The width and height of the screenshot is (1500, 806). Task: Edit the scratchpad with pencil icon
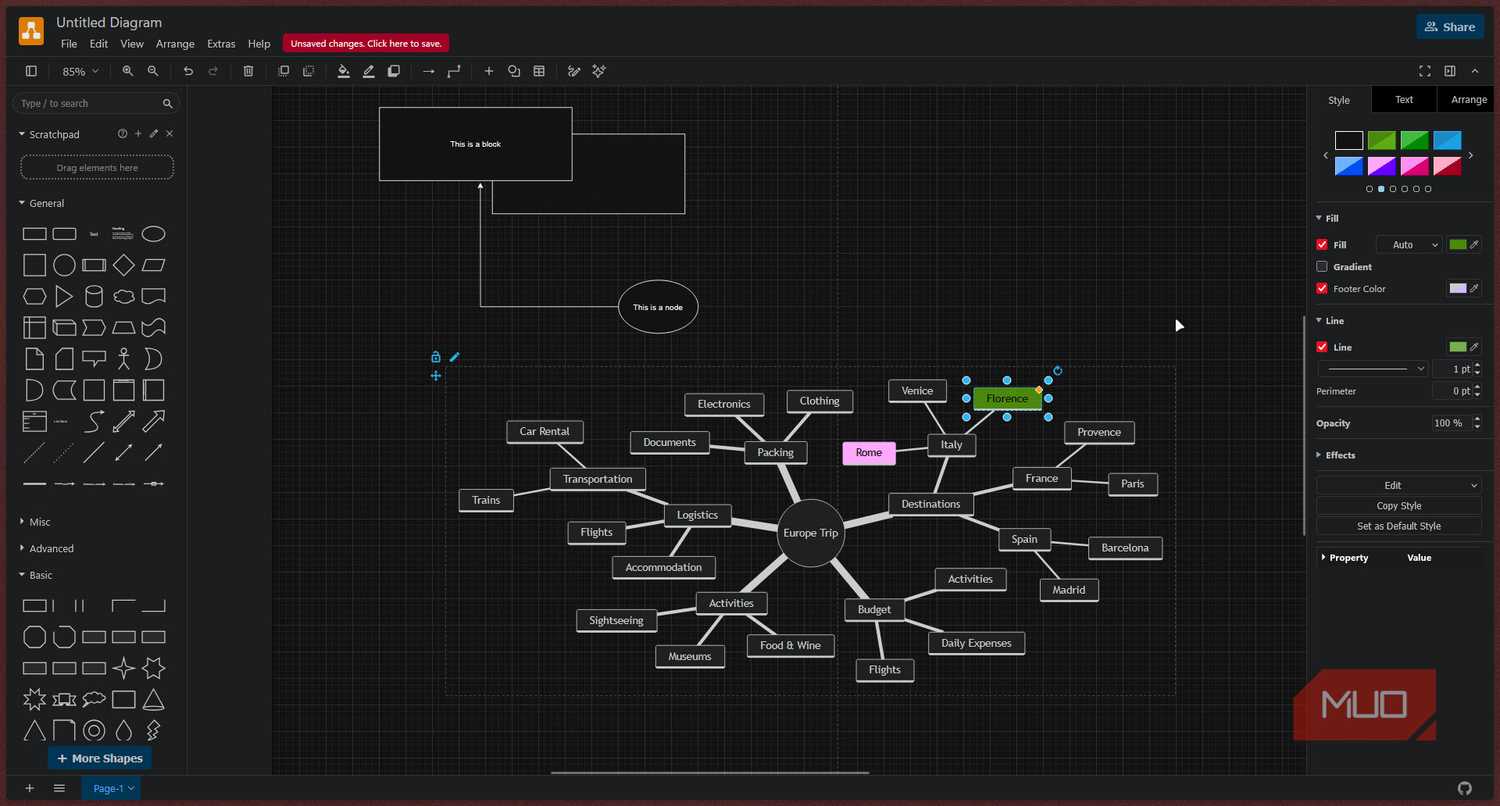(154, 134)
